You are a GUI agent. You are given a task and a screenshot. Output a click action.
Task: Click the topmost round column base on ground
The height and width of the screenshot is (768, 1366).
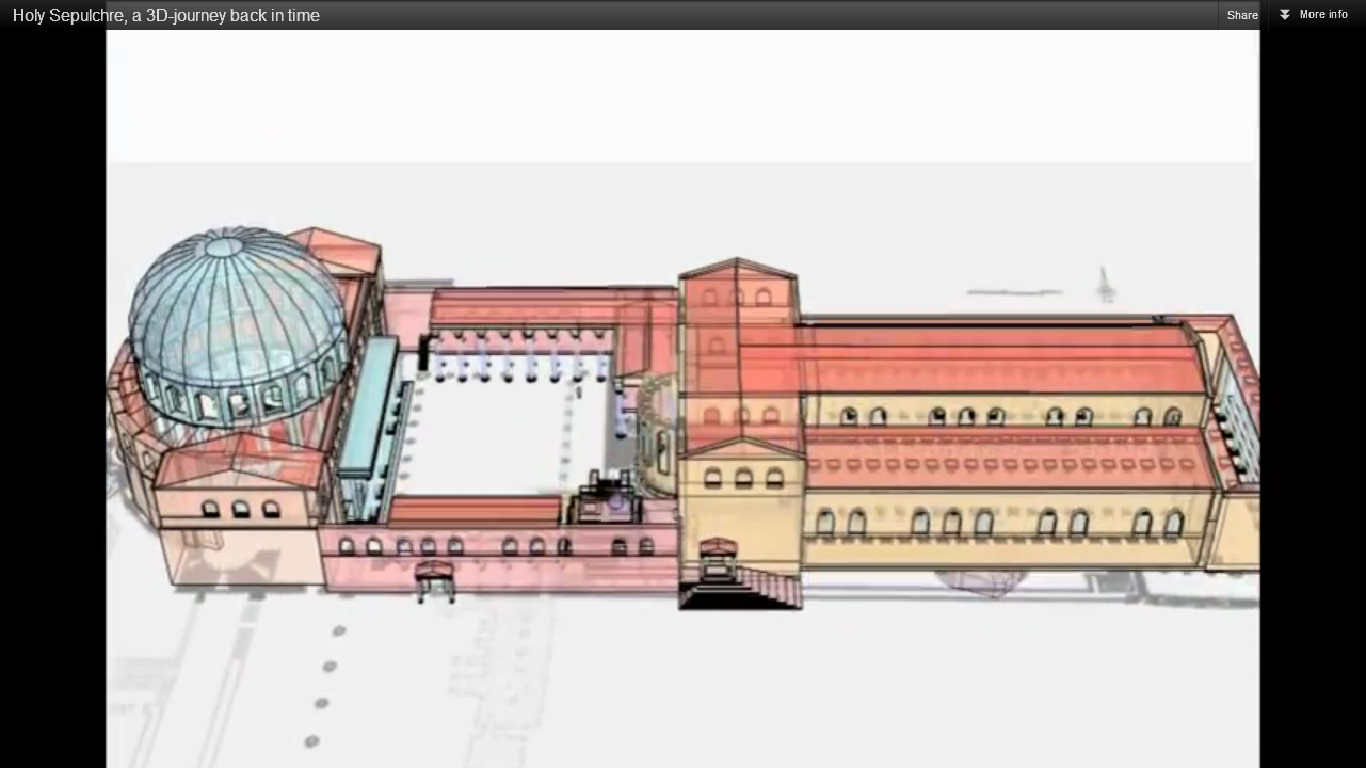pyautogui.click(x=339, y=631)
